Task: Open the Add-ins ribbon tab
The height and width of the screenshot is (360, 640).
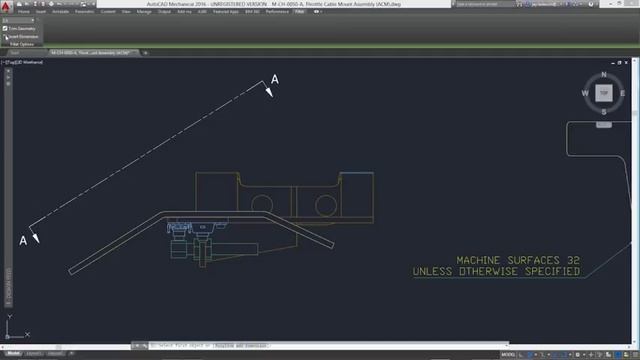Action: [x=184, y=12]
